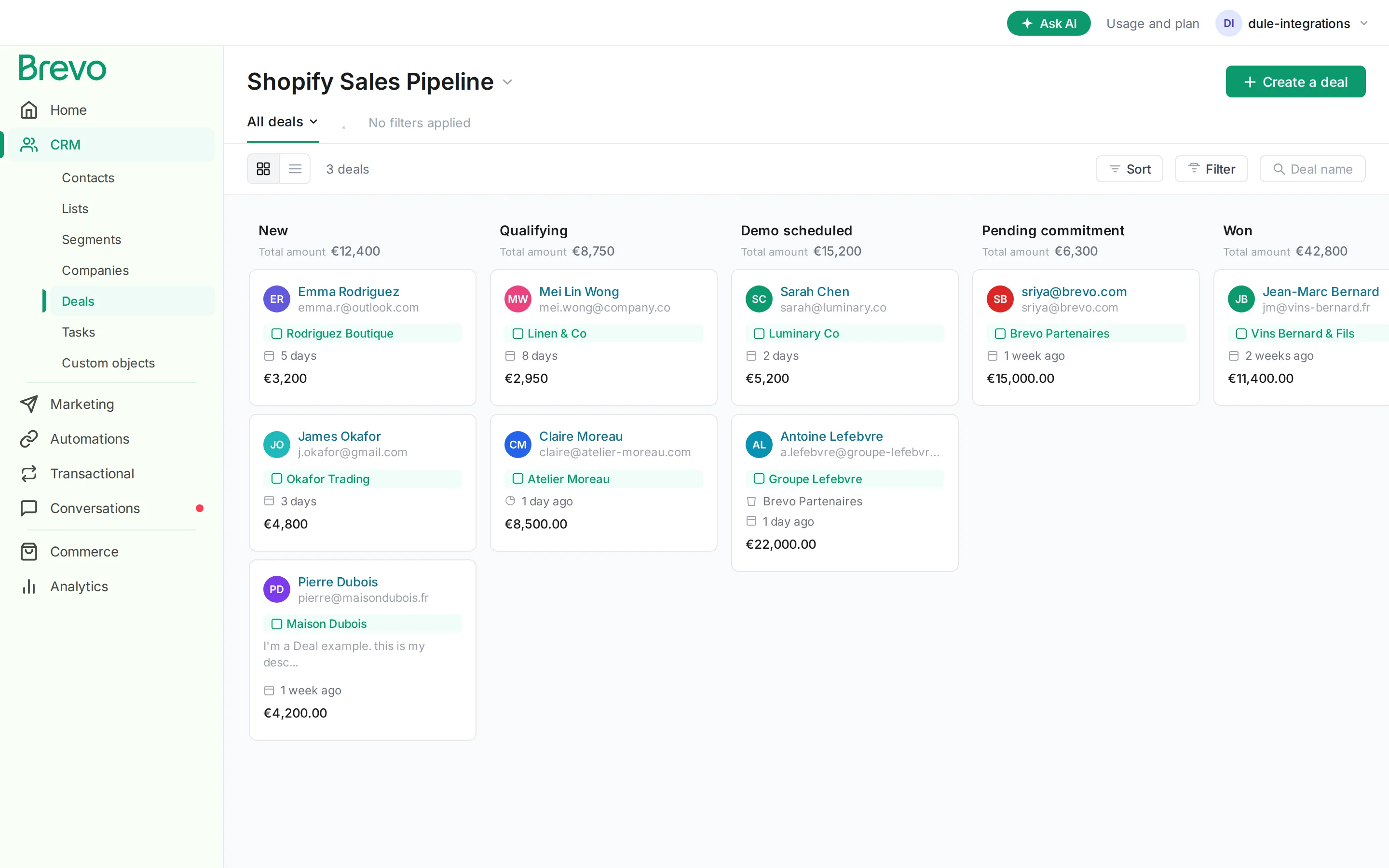1389x868 pixels.
Task: Open Emma Rodriguez contact link
Action: point(348,292)
